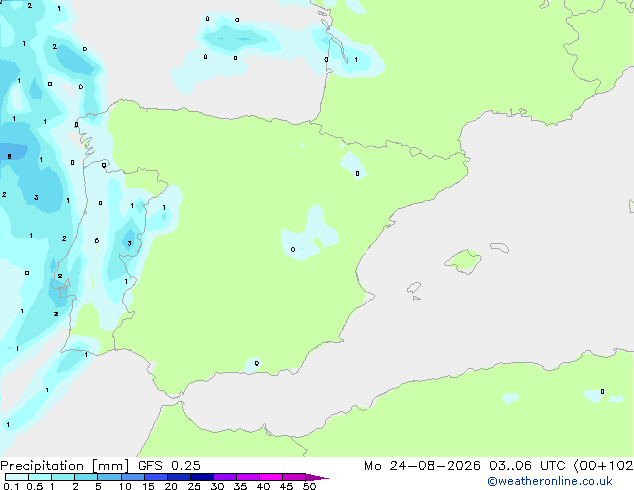Pick the 0.1–0.5 mm legend swatch
The height and width of the screenshot is (490, 634).
(17, 477)
